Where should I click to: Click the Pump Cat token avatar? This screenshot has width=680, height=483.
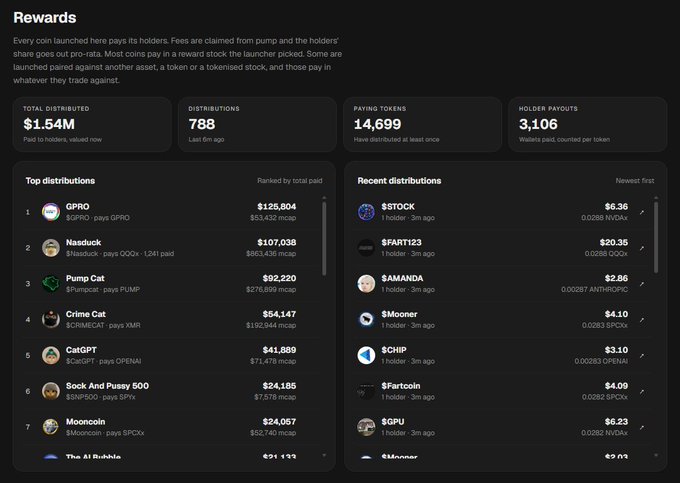(x=51, y=284)
